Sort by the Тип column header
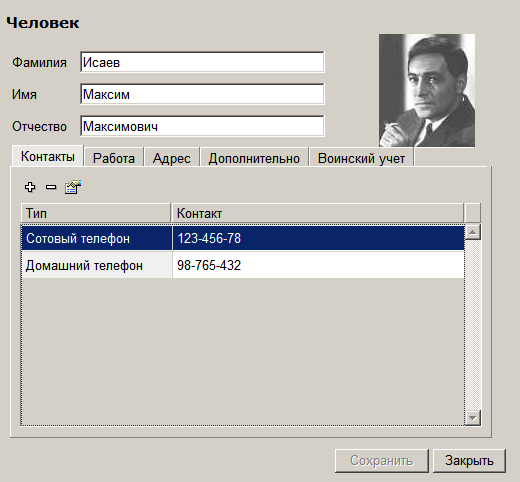The image size is (520, 482). [96, 213]
